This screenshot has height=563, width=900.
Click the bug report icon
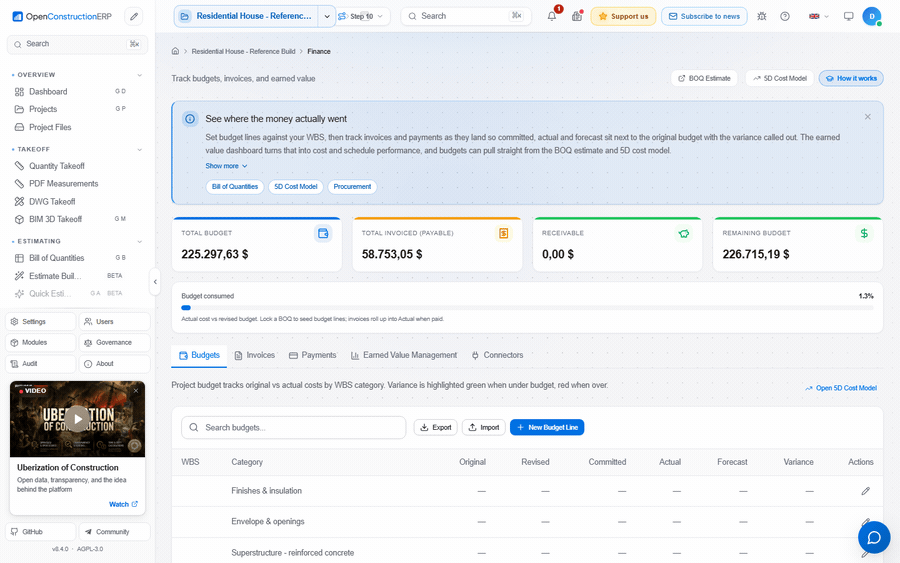point(762,16)
